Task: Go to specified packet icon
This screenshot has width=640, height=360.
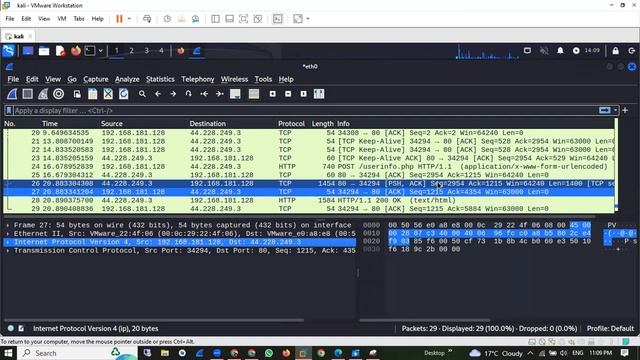Action: click(x=188, y=94)
